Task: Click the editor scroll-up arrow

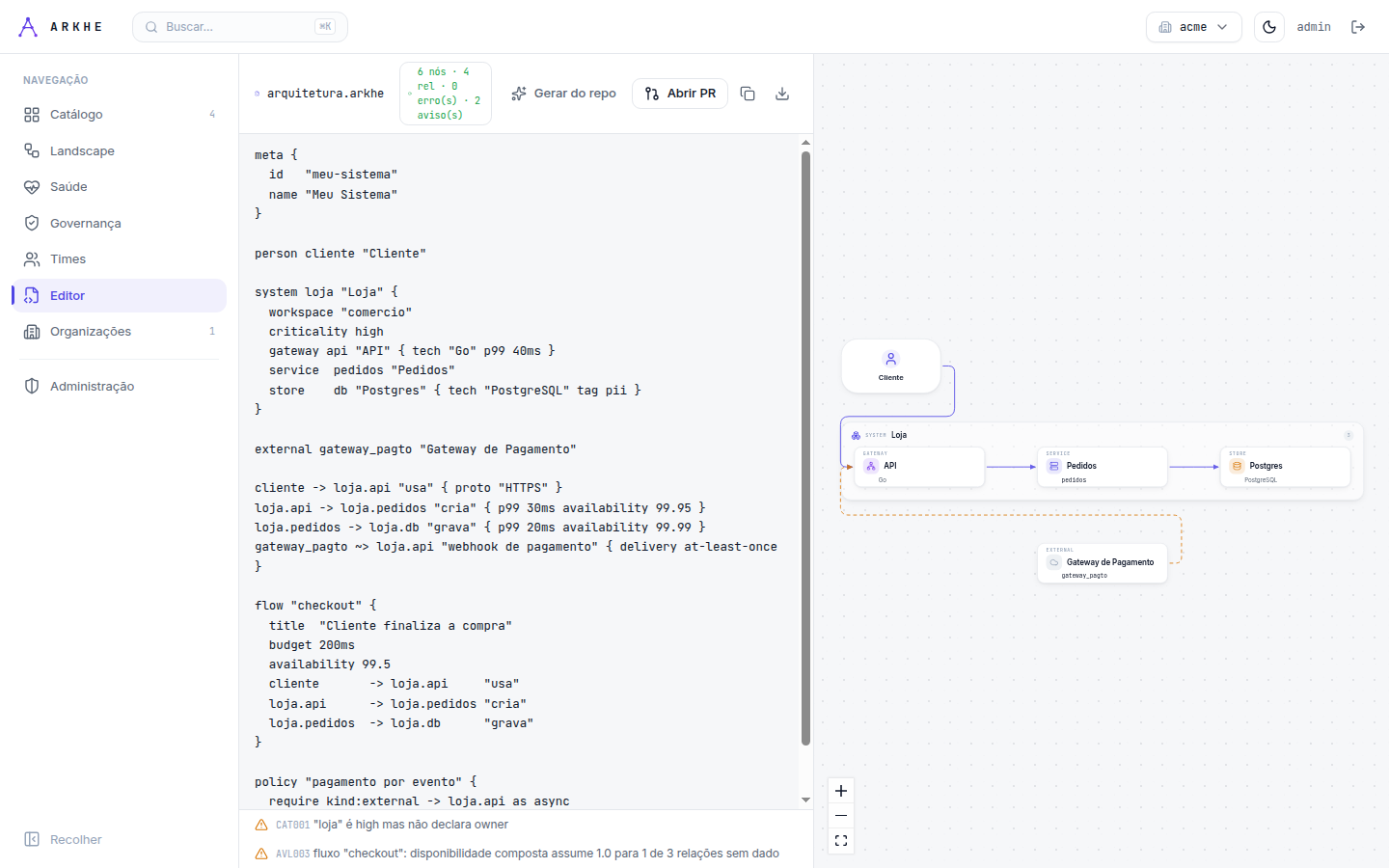Action: tap(805, 143)
